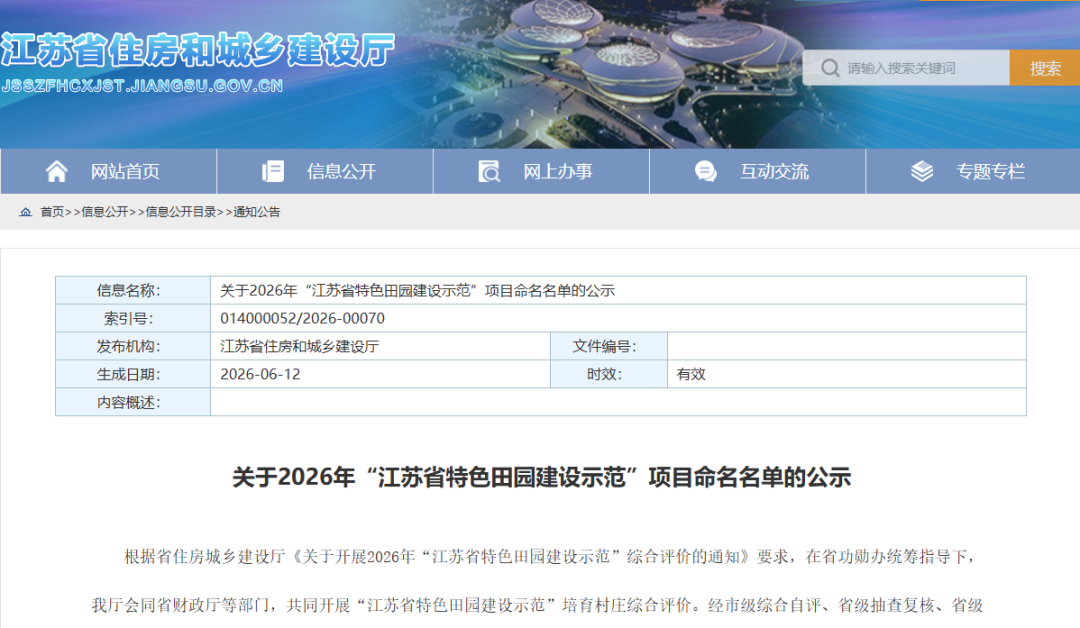
Task: Click the paragraph line starting 我厅会同省财政厅
Action: click(537, 605)
